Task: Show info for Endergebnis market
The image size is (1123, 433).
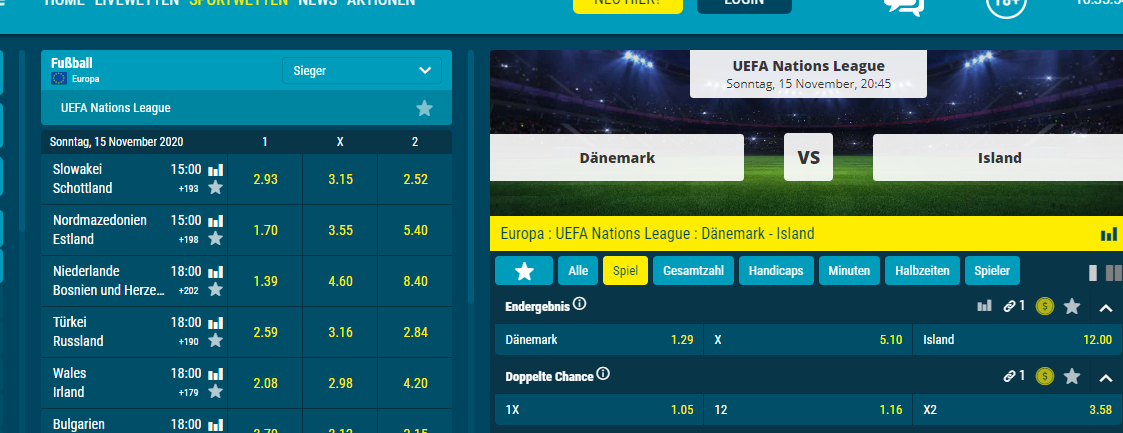Action: (580, 304)
